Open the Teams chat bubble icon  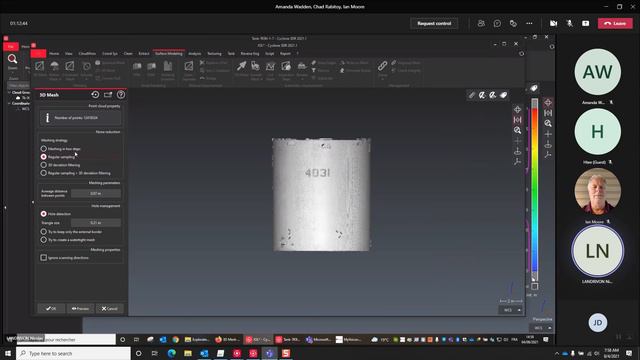tap(497, 23)
